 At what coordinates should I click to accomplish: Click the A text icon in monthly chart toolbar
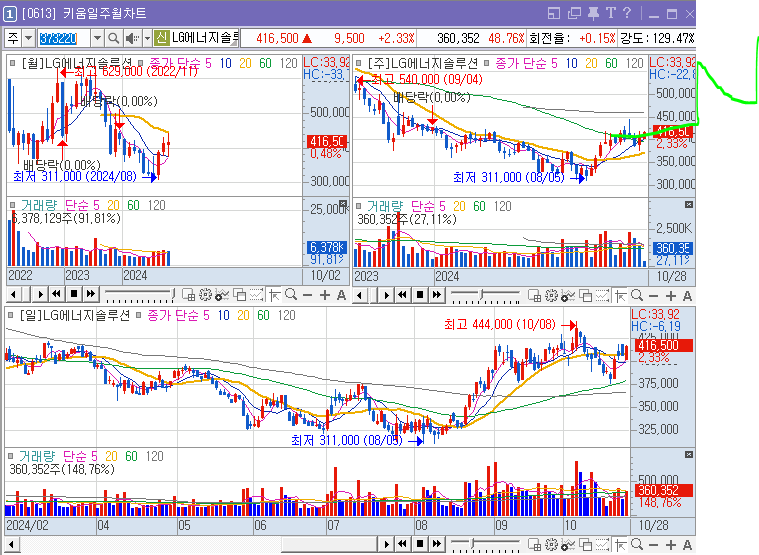[341, 295]
